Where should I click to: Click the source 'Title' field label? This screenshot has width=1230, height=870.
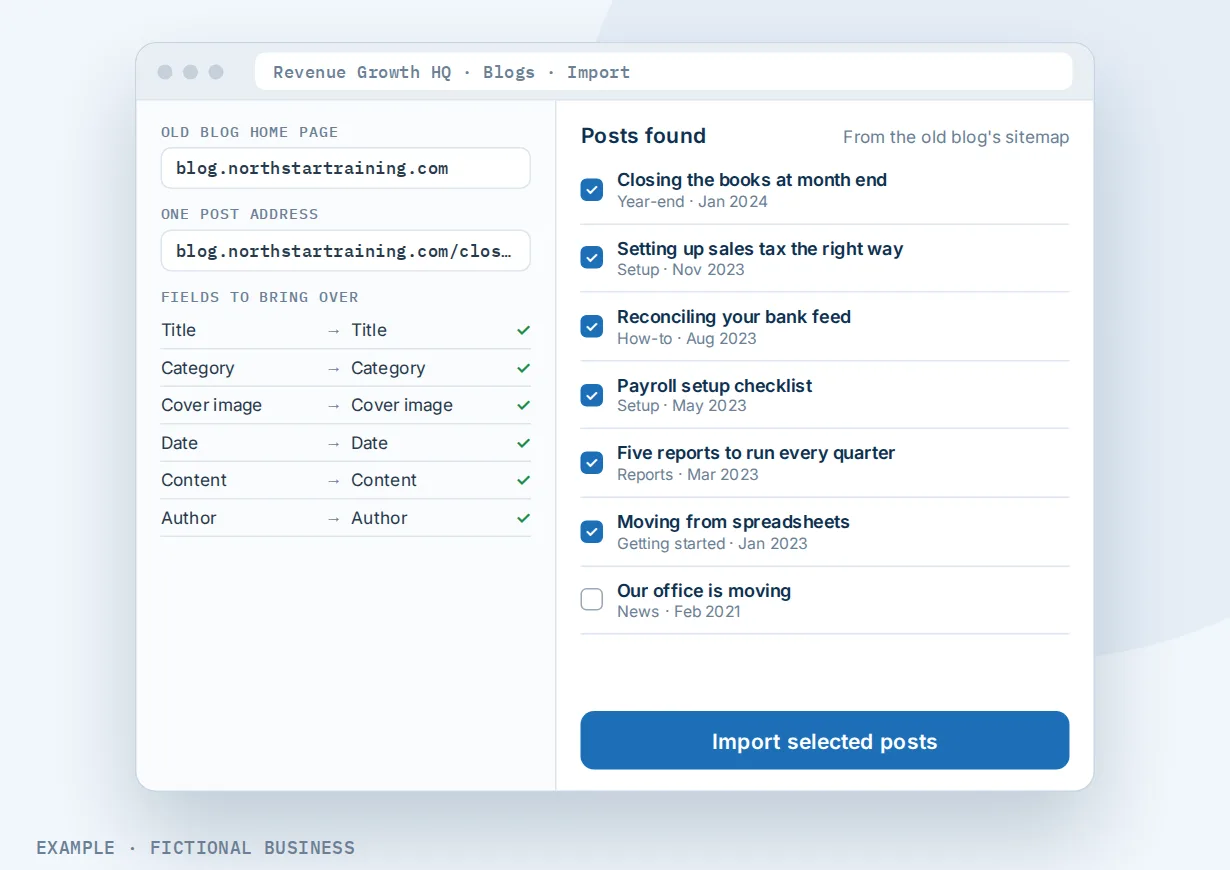(178, 330)
